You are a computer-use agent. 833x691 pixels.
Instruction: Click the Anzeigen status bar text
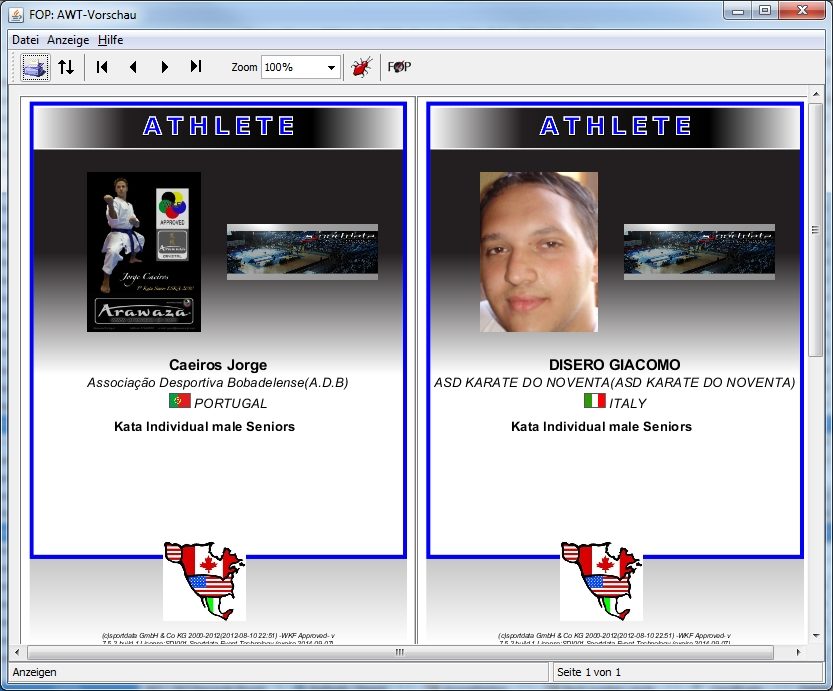35,672
